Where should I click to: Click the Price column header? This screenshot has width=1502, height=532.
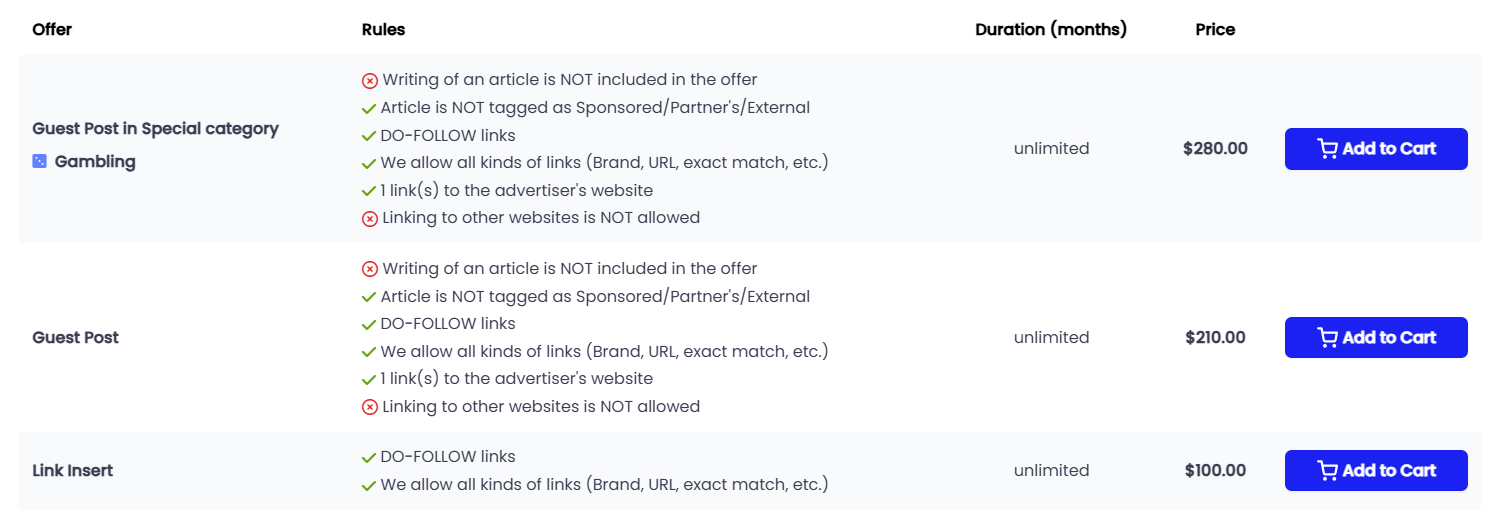point(1215,29)
